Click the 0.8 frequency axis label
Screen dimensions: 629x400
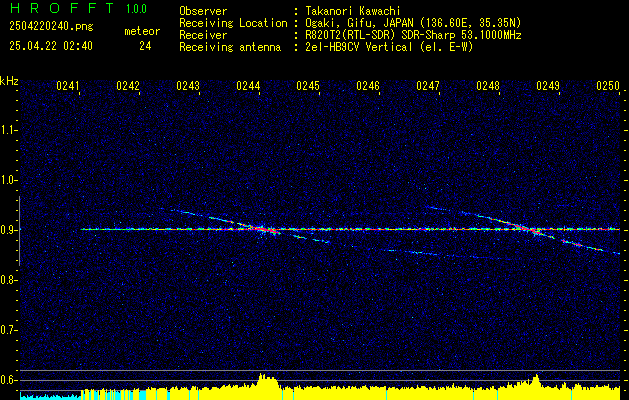[x=8, y=280]
